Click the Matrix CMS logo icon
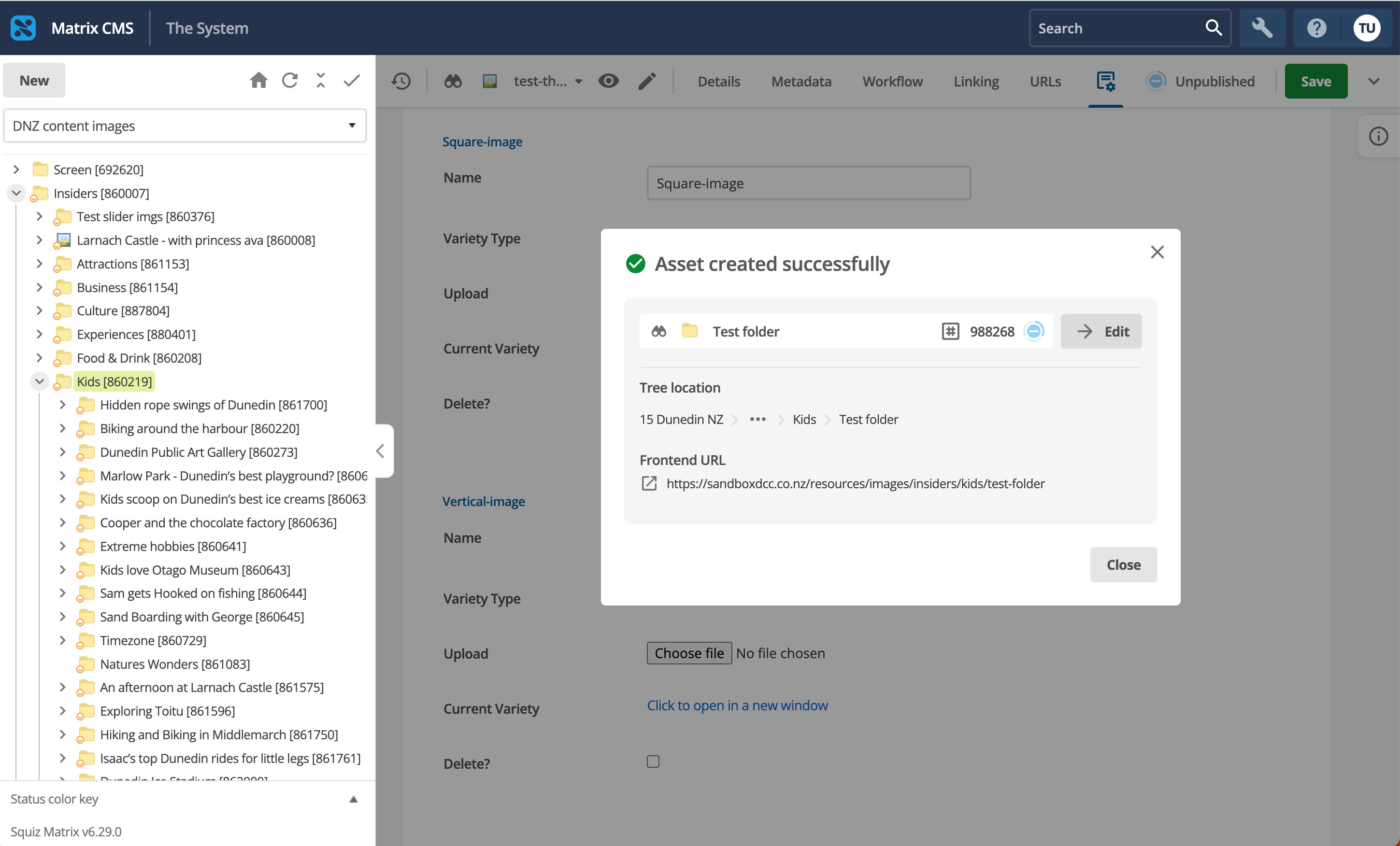Screen dimensions: 1400x846 click(23, 28)
